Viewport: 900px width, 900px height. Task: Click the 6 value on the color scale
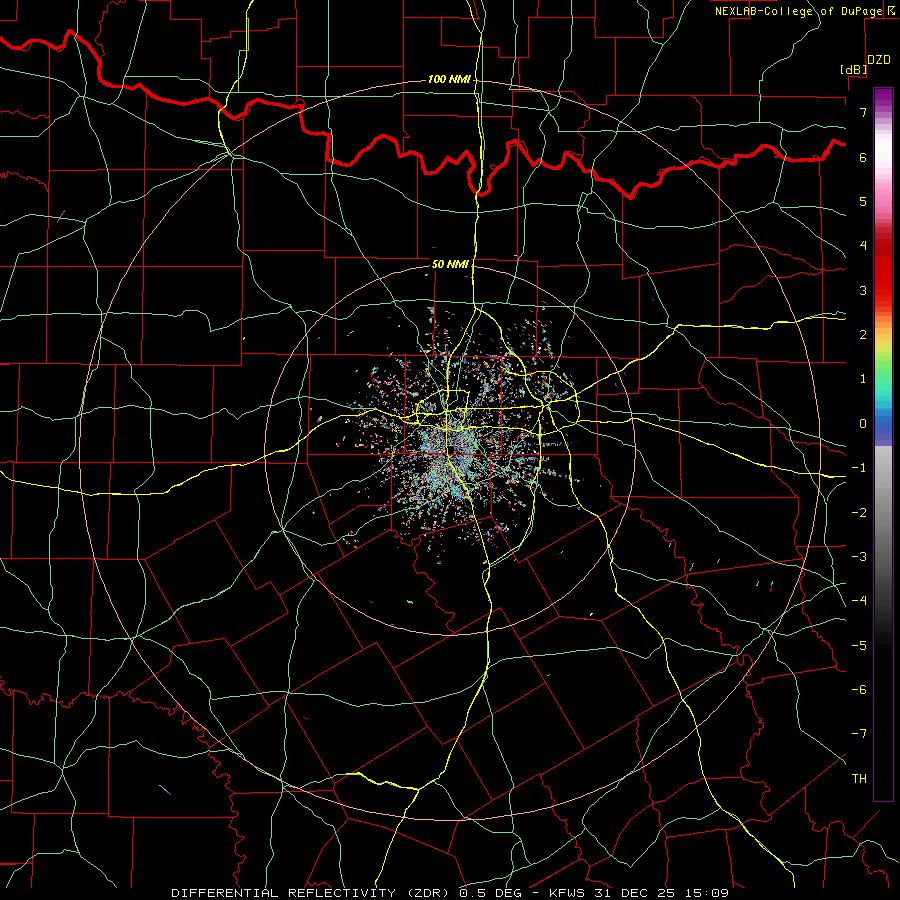(x=863, y=157)
